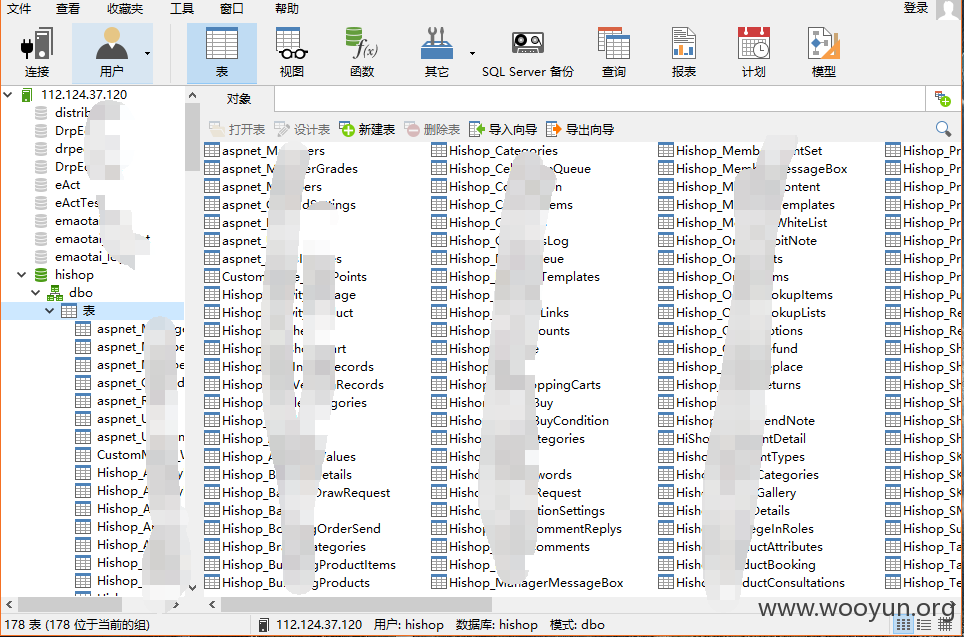Image resolution: width=964 pixels, height=637 pixels.
Task: Click the object list scroll-left arrow
Action: [211, 605]
